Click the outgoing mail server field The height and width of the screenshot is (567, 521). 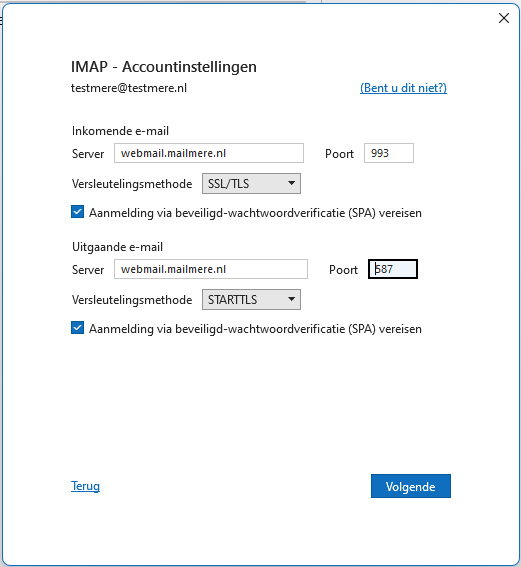pos(211,269)
